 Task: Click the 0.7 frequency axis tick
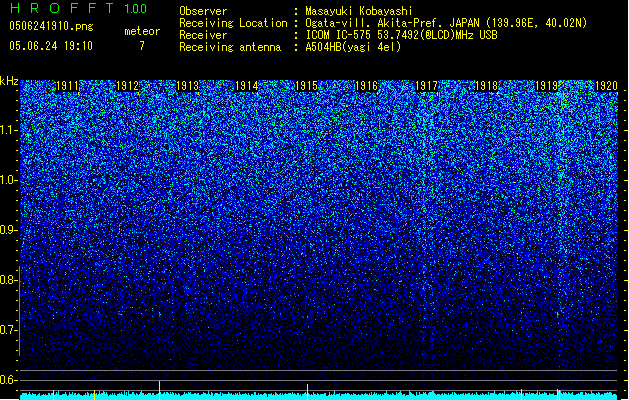click(9, 330)
